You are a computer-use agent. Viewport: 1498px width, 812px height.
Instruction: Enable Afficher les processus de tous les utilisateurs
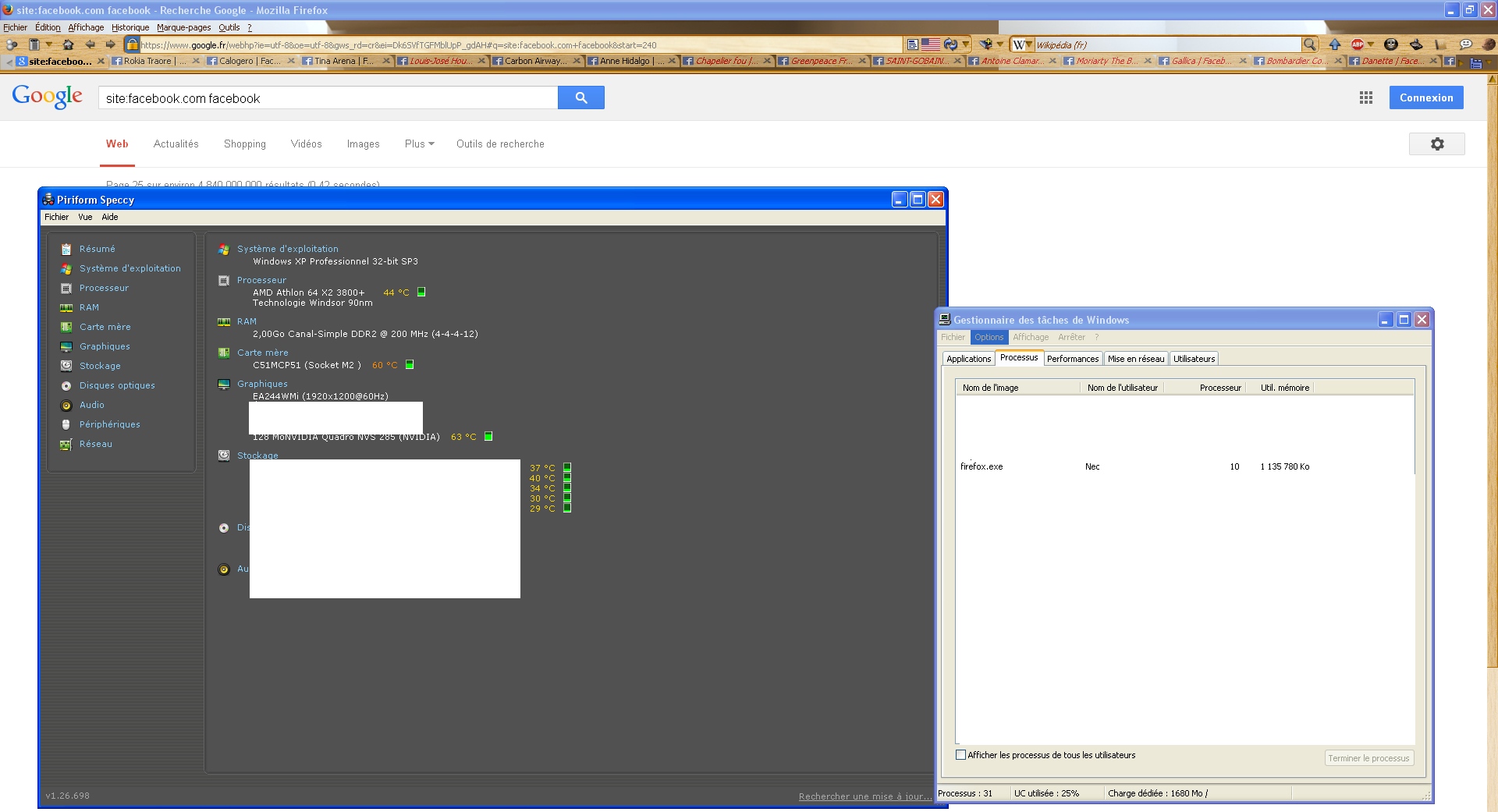961,755
